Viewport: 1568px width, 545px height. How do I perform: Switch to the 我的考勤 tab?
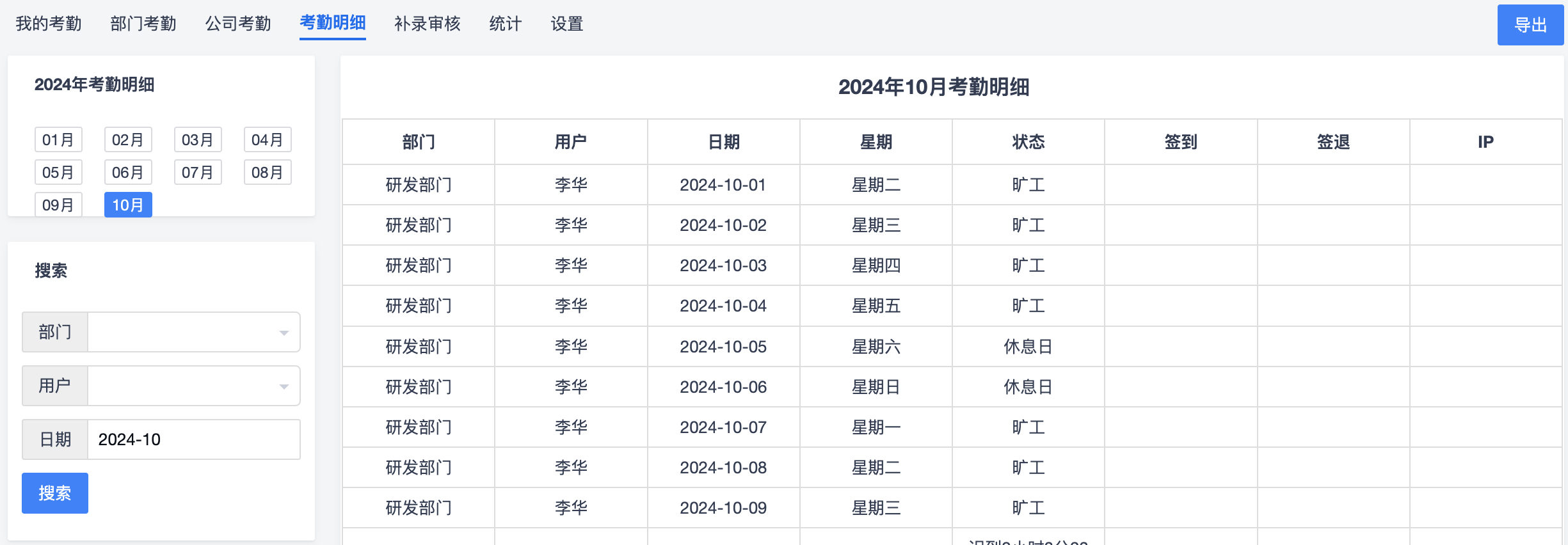[49, 24]
